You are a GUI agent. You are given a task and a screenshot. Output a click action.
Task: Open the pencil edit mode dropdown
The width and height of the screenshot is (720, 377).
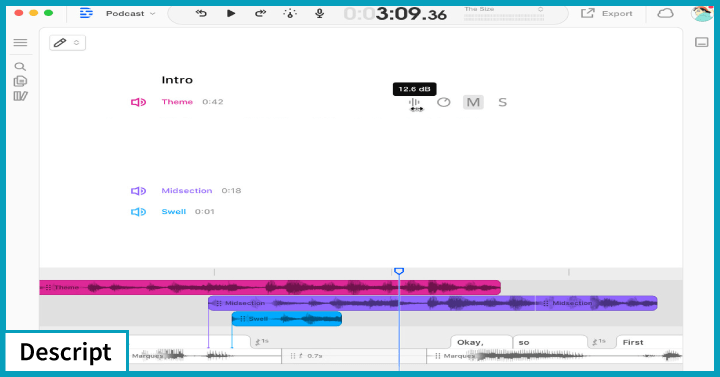click(67, 43)
